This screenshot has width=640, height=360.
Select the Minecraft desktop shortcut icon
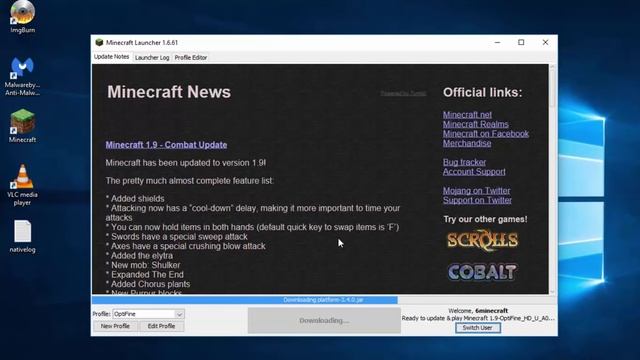point(22,126)
